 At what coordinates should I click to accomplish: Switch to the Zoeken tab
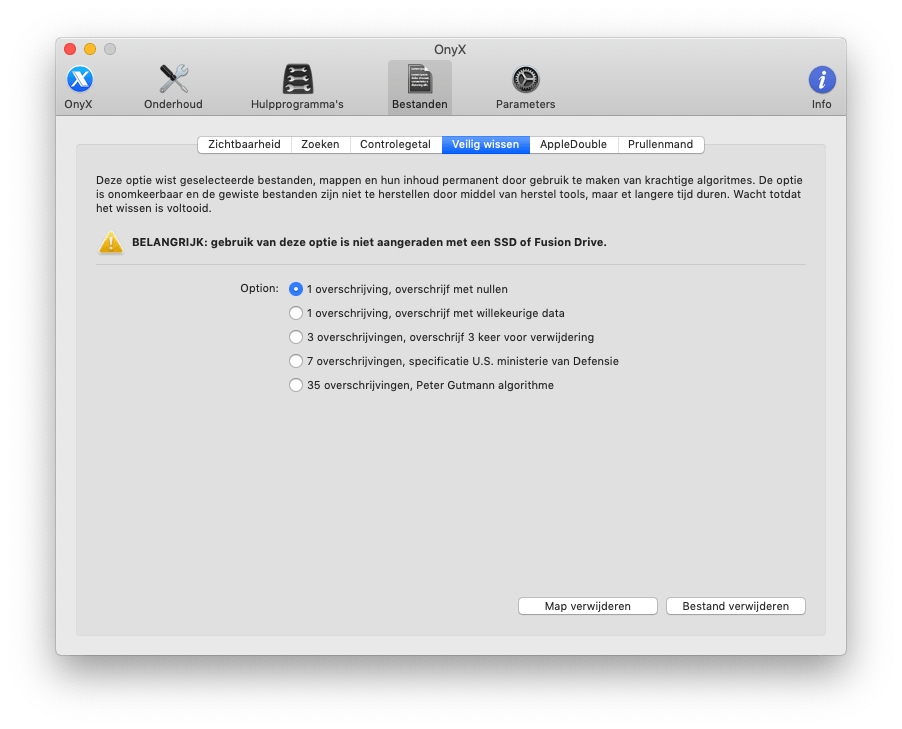pyautogui.click(x=320, y=144)
